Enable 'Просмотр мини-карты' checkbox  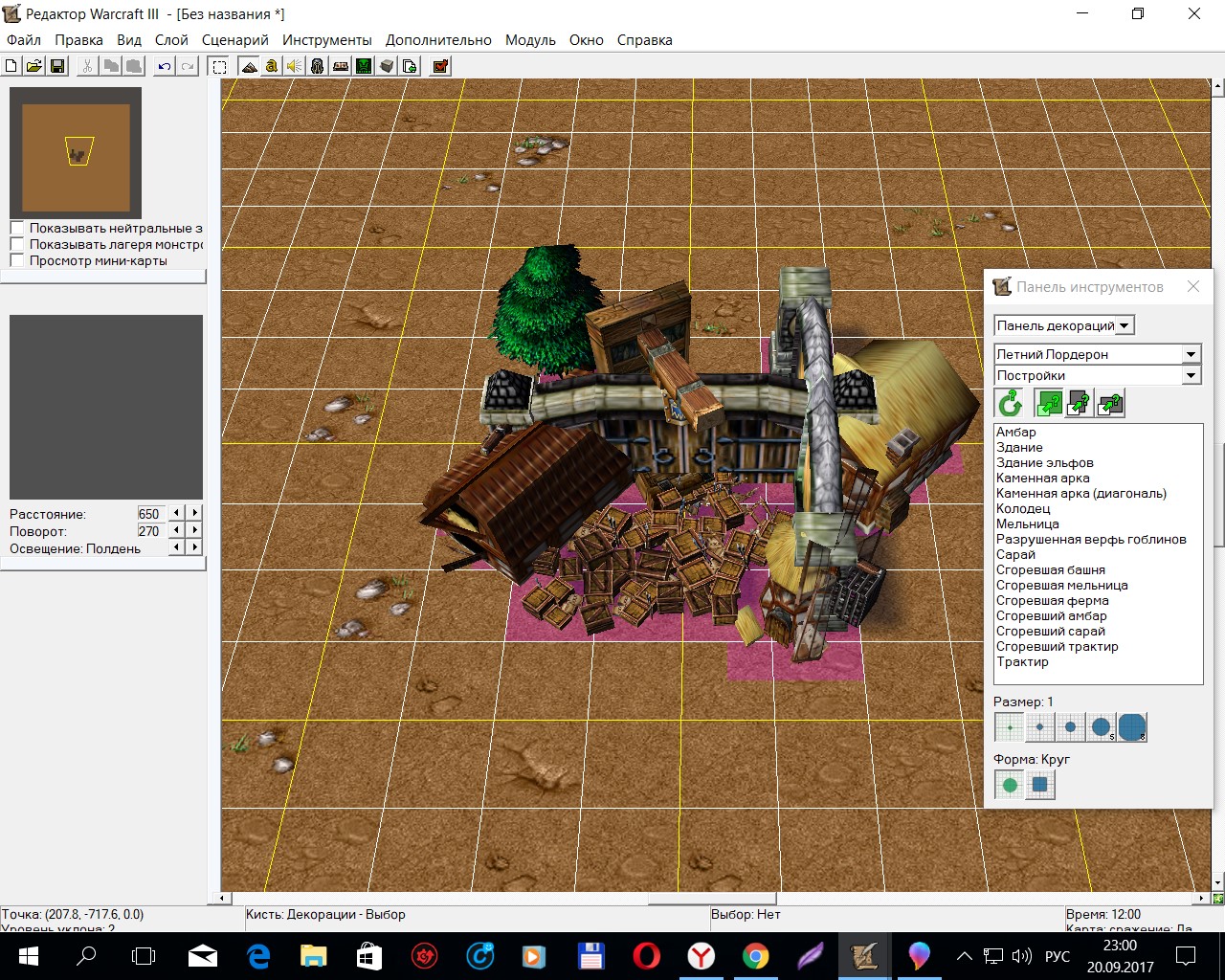click(x=16, y=260)
